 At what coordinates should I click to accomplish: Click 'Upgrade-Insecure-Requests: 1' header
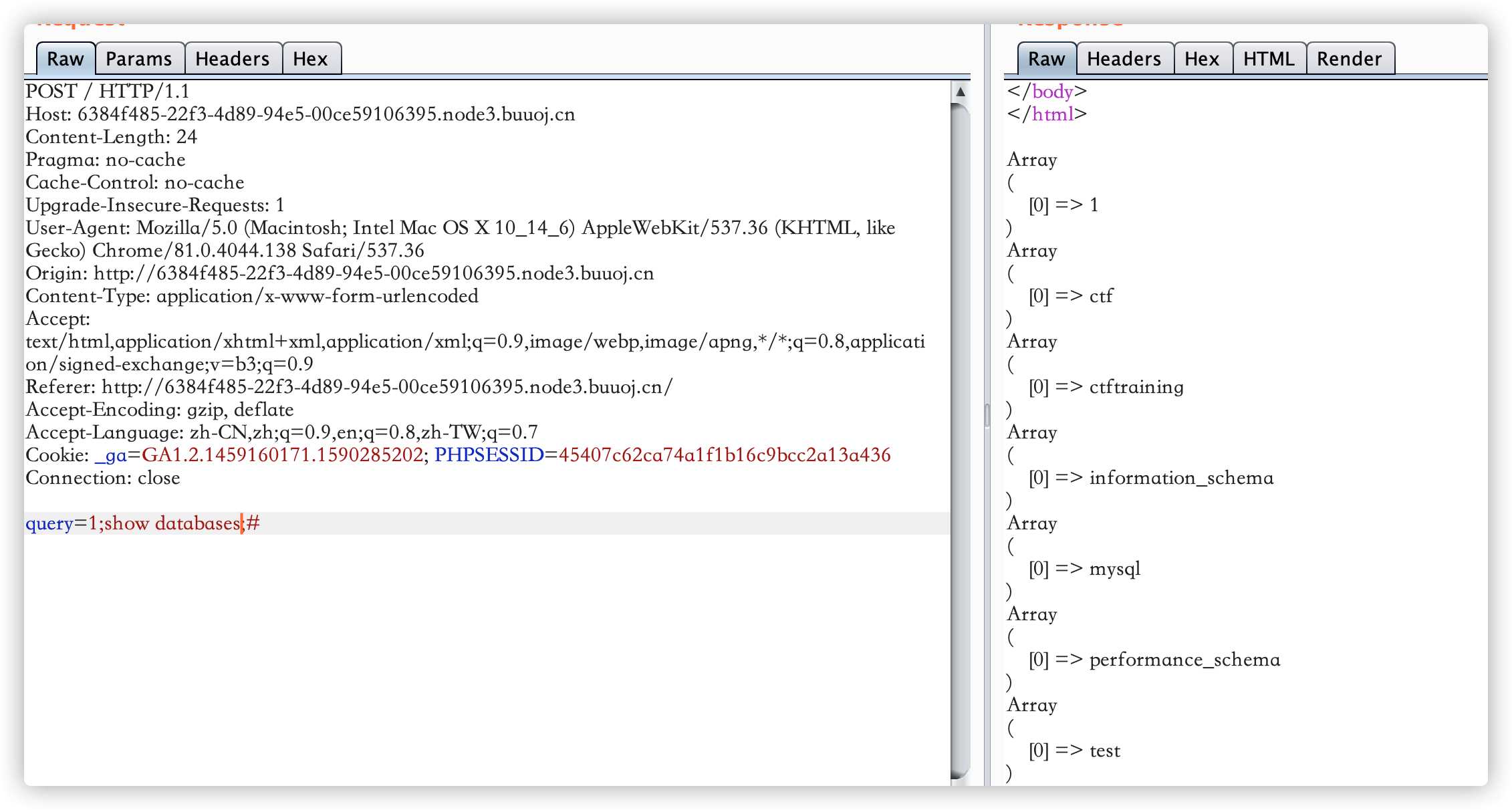[x=155, y=205]
